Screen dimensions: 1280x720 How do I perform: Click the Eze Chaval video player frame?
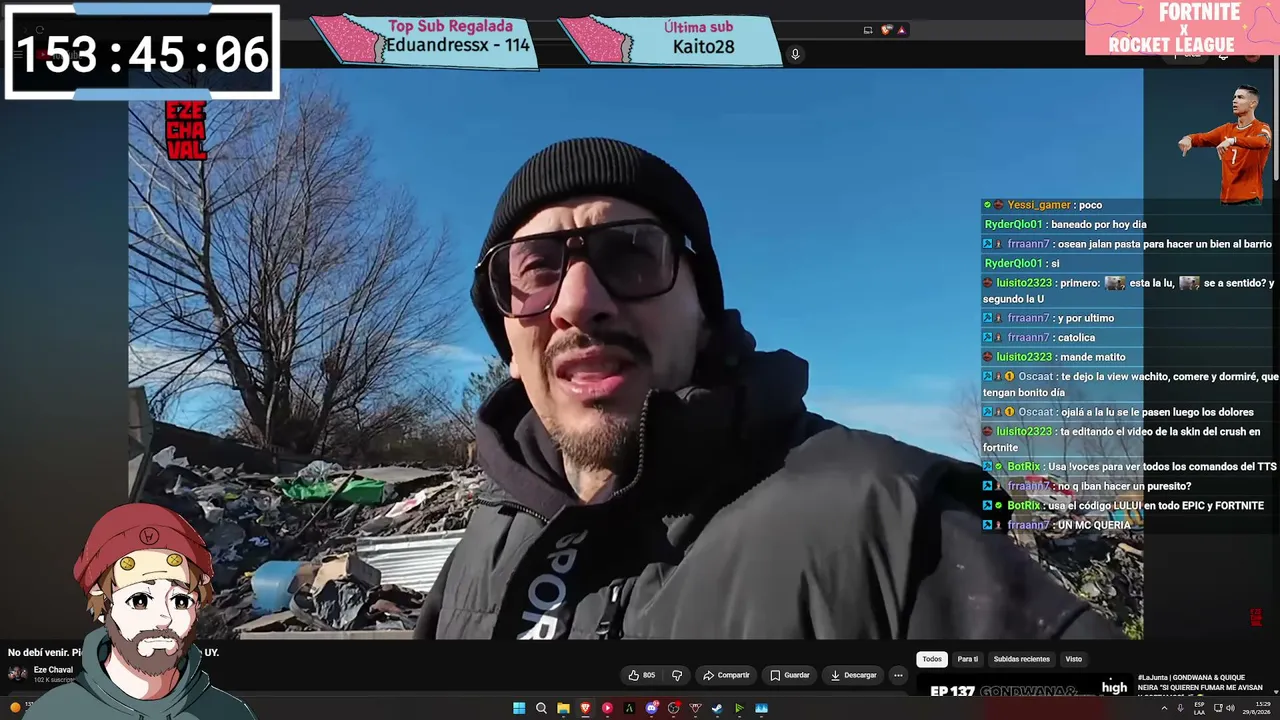tap(635, 353)
